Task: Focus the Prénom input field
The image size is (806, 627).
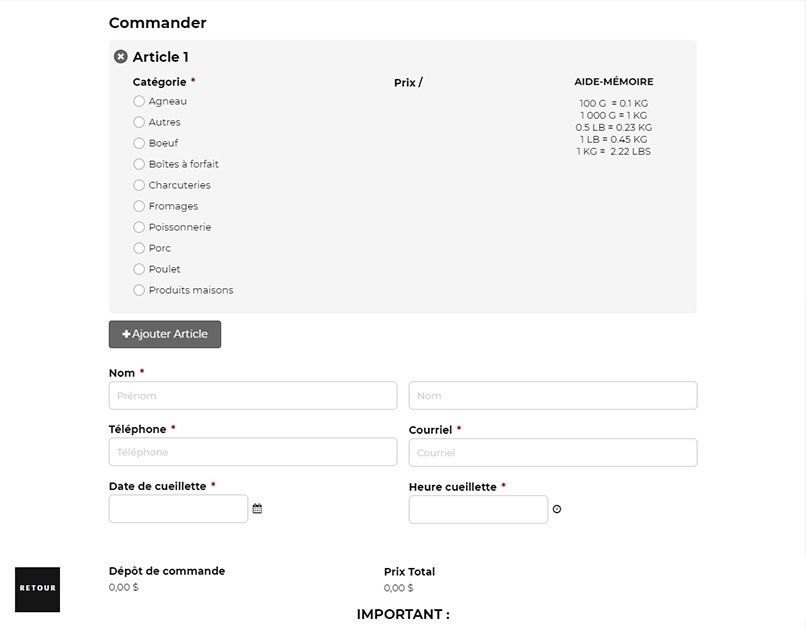Action: [x=253, y=396]
